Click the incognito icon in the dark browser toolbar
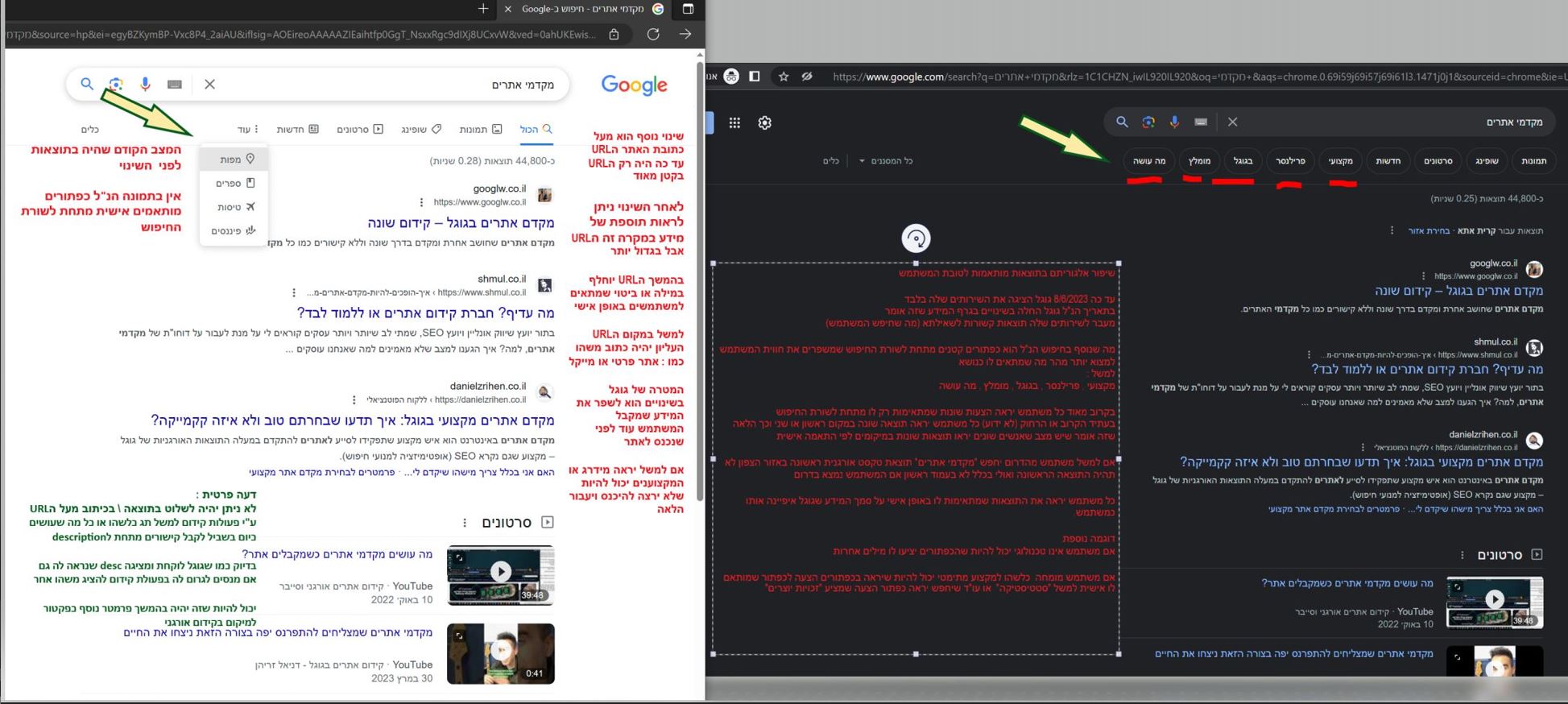1568x704 pixels. pos(731,77)
